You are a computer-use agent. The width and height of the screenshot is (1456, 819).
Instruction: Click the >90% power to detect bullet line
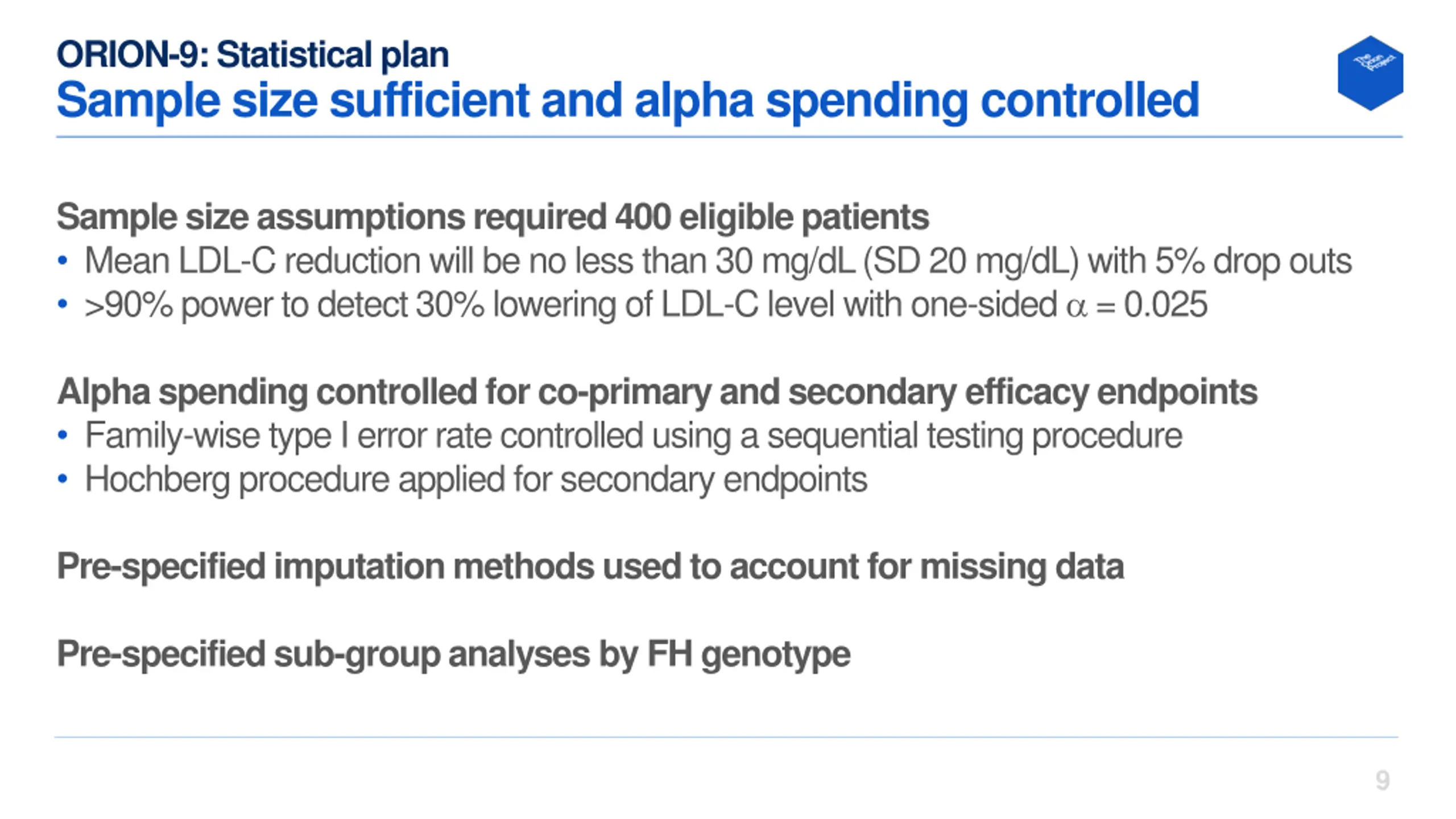(646, 305)
